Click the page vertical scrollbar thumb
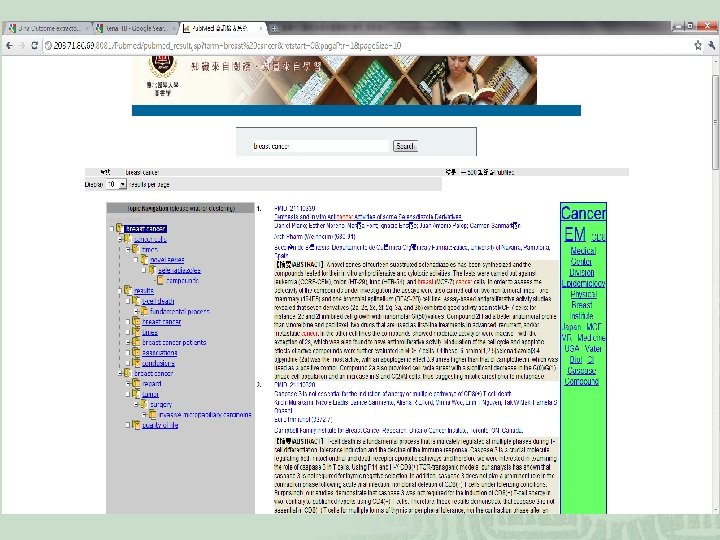The width and height of the screenshot is (720, 540). click(x=715, y=122)
